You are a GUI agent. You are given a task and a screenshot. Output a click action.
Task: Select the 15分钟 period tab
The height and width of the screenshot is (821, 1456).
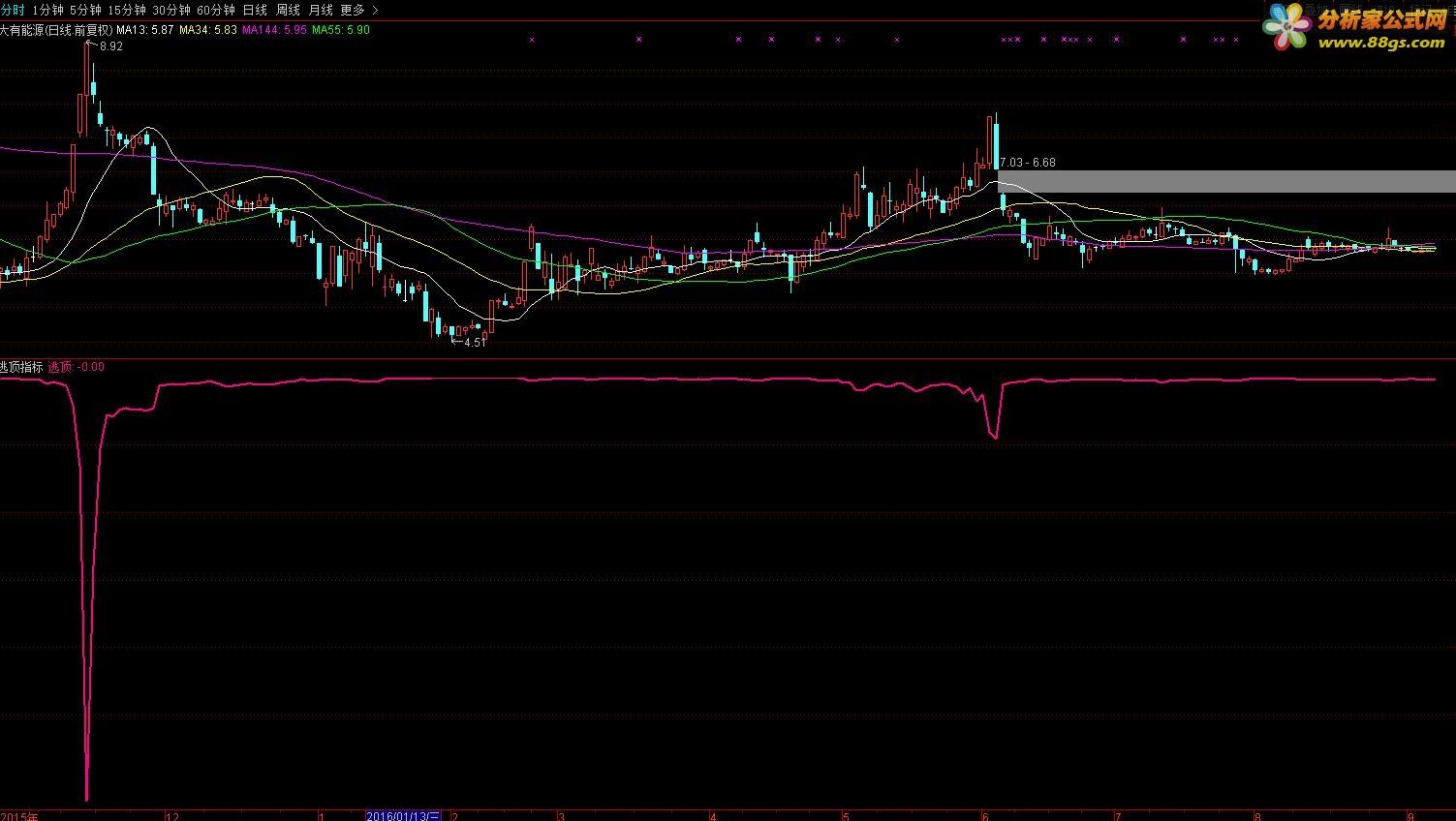click(127, 10)
